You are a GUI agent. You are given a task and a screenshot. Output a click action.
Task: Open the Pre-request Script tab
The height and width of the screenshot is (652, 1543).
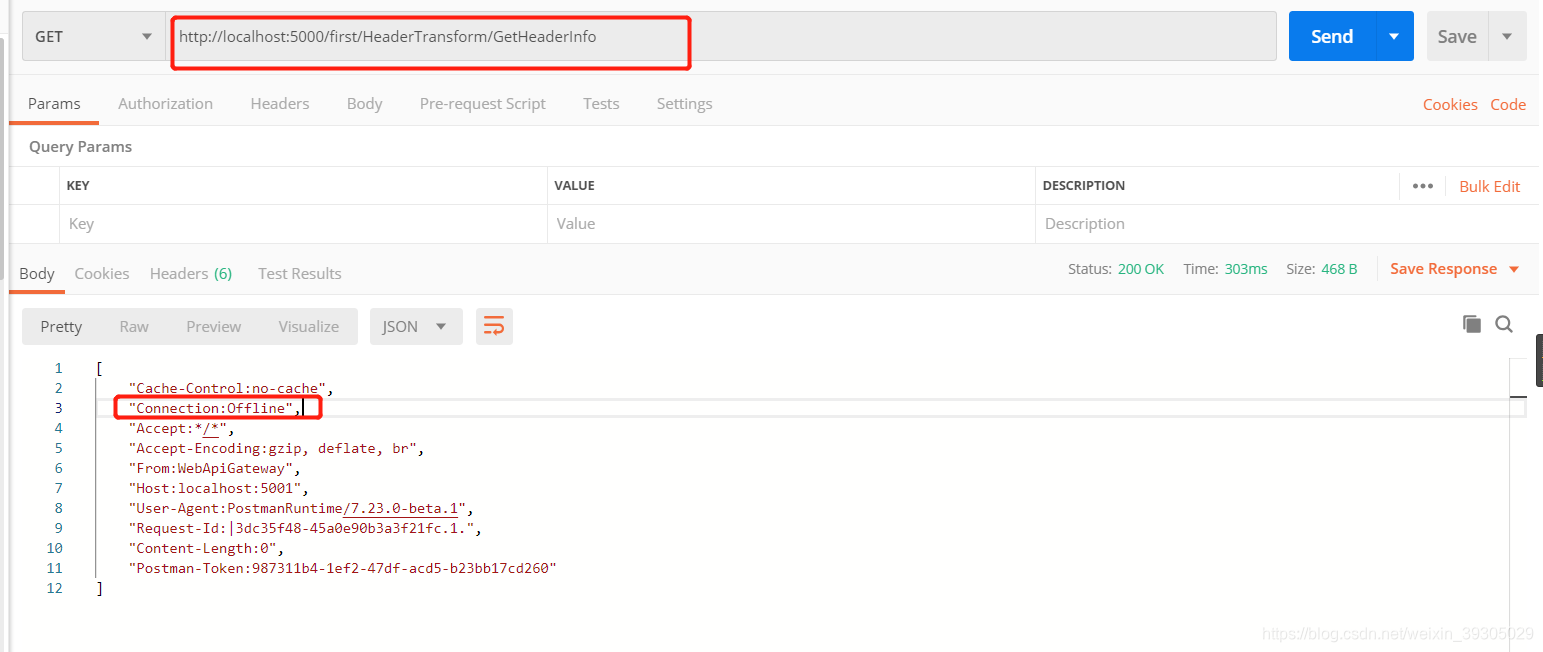483,104
